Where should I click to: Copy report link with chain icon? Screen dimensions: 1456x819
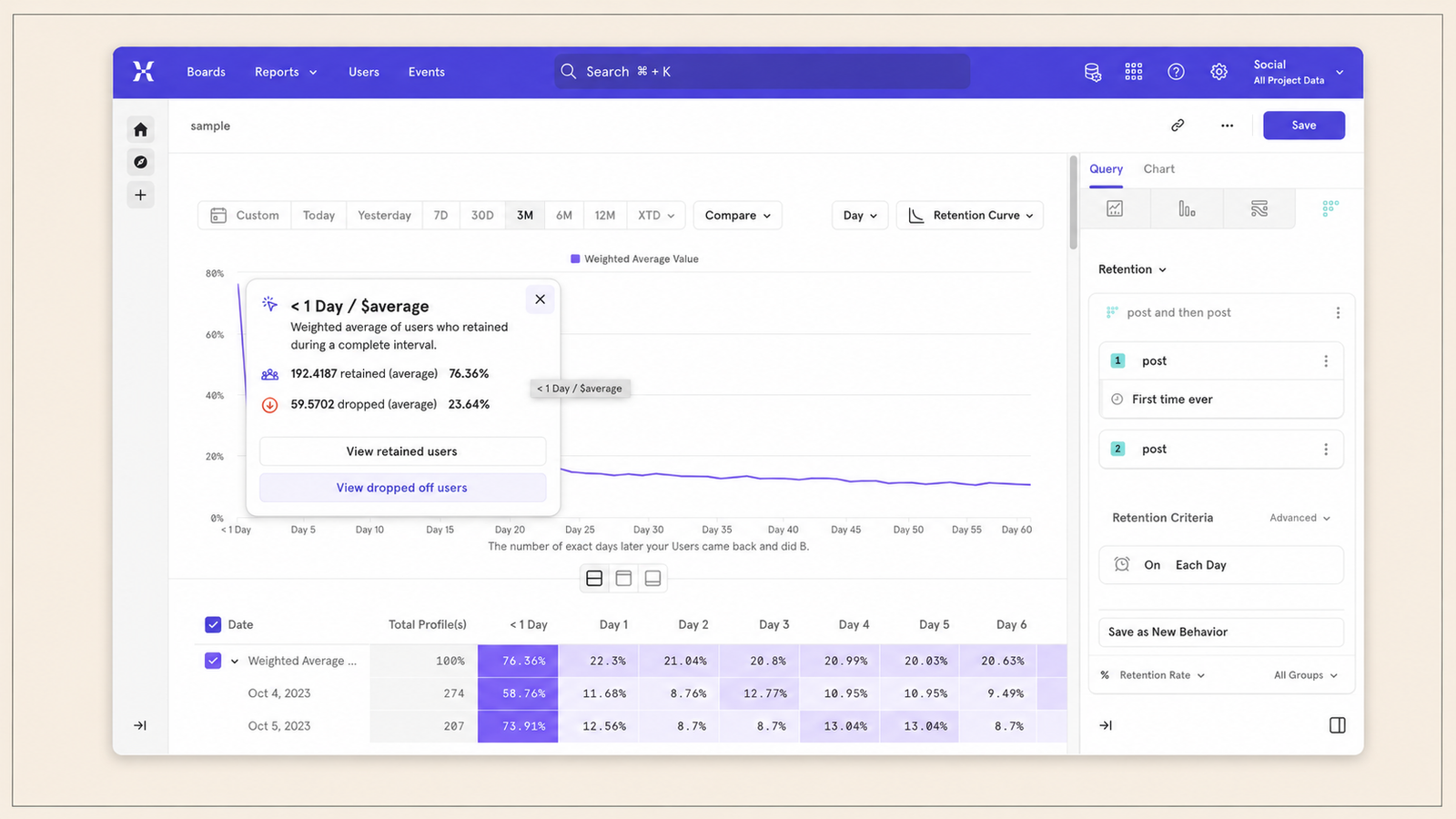pyautogui.click(x=1178, y=126)
